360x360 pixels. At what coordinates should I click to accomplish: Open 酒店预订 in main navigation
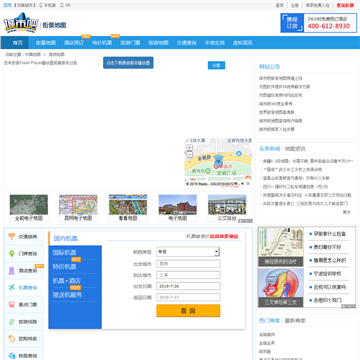click(74, 43)
